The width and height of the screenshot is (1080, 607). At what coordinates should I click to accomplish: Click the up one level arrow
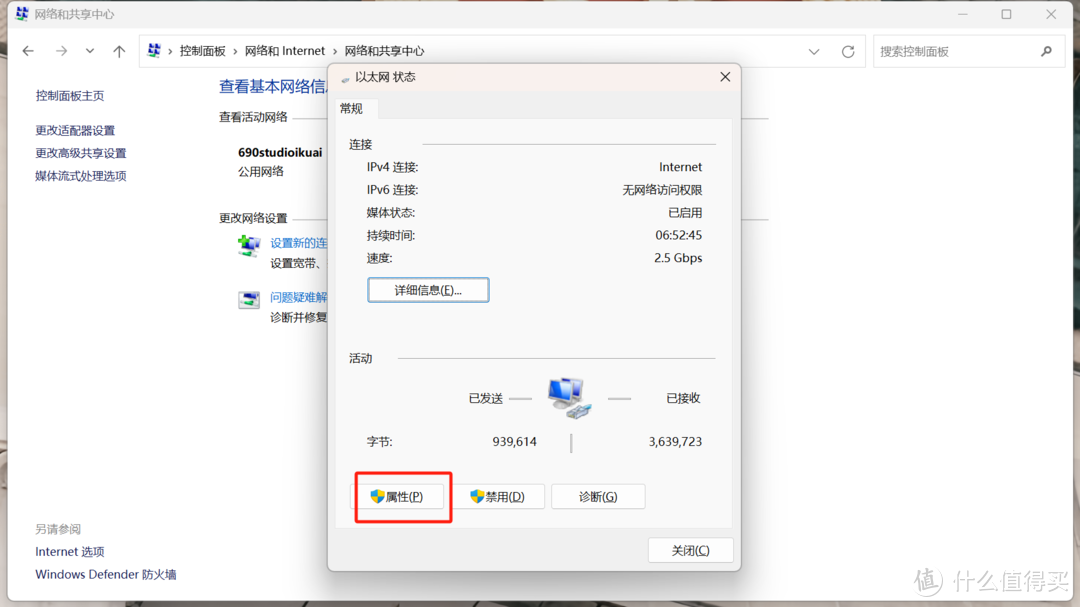point(118,50)
